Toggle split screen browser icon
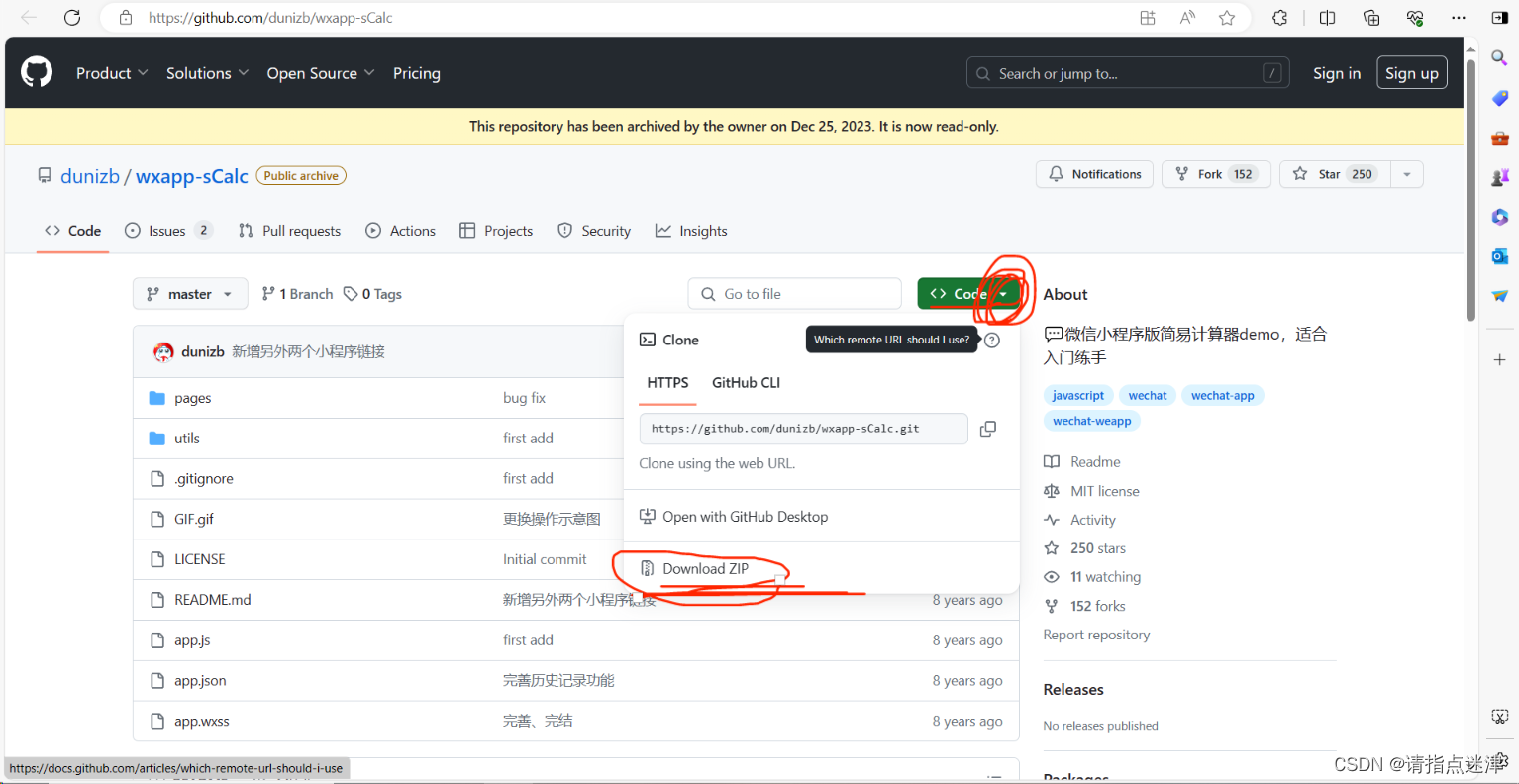1519x784 pixels. click(1327, 18)
